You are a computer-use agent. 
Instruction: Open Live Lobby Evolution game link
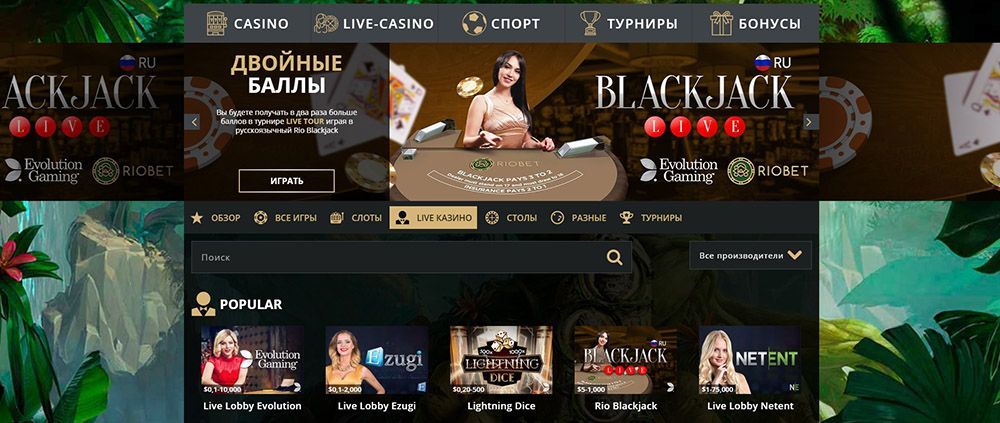(252, 406)
